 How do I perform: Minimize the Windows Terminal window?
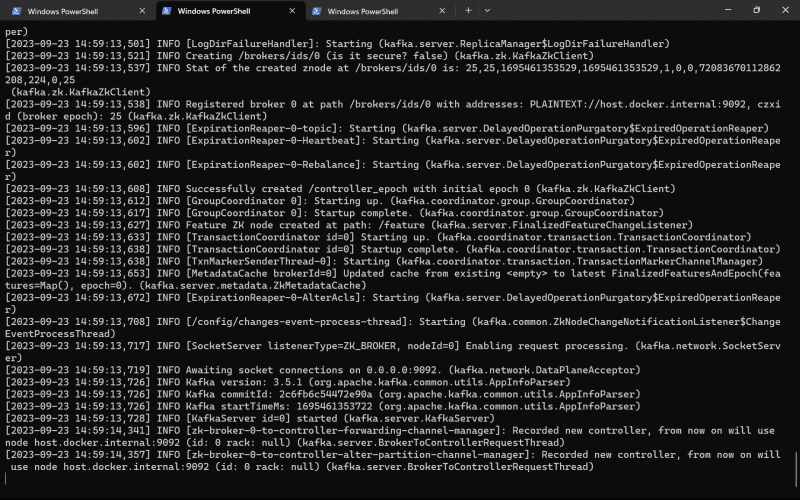[728, 10]
